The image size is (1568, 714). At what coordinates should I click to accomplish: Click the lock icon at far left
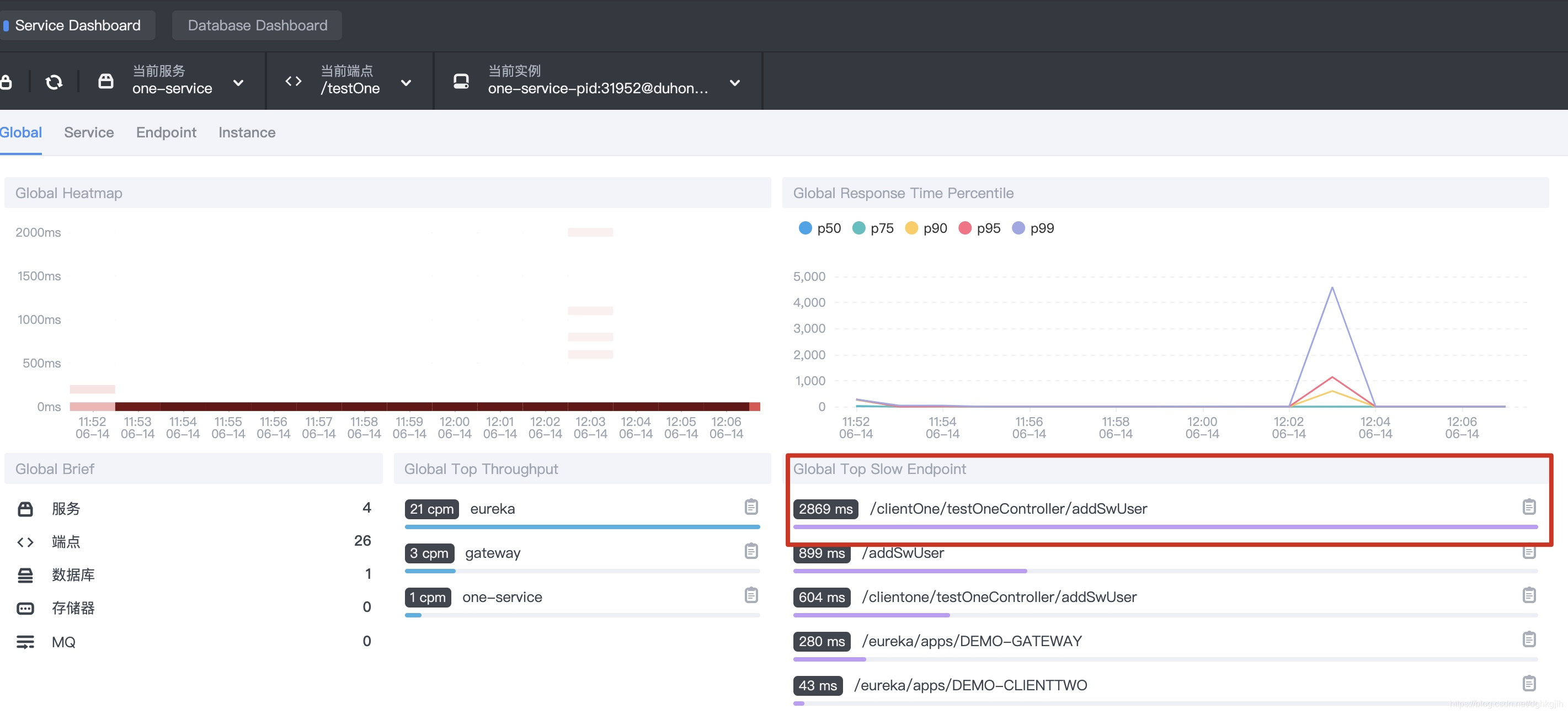(7, 82)
